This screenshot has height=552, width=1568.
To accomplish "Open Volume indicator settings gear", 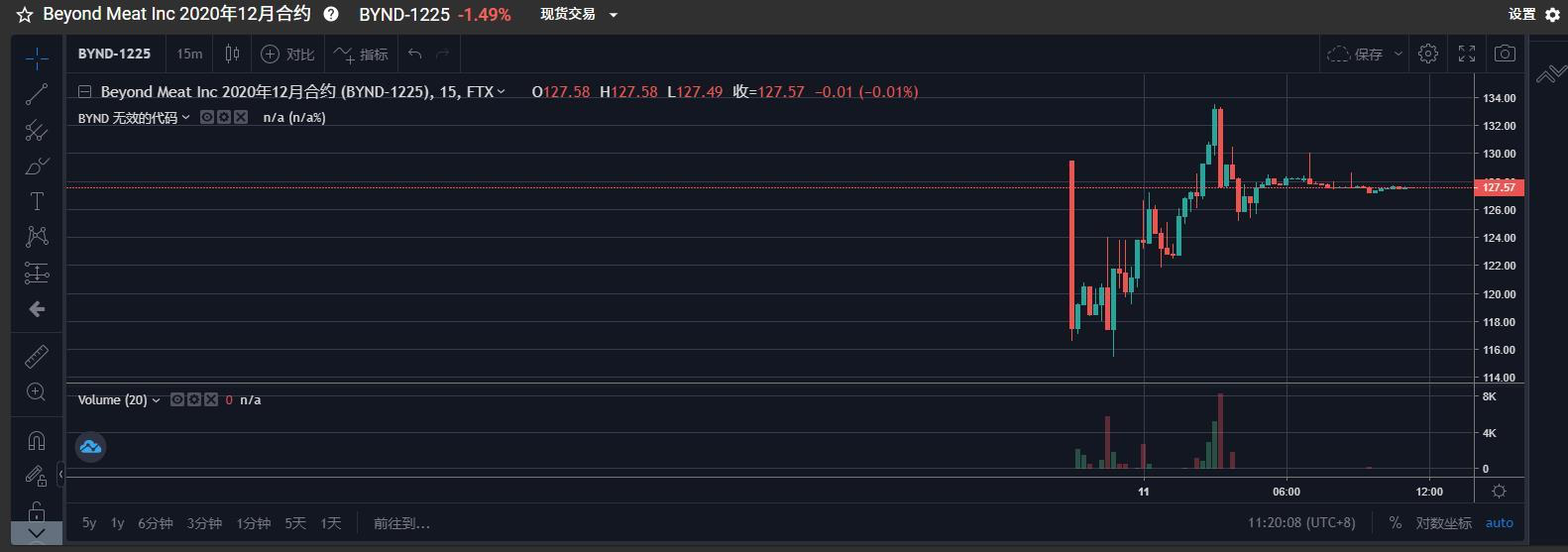I will click(x=193, y=399).
